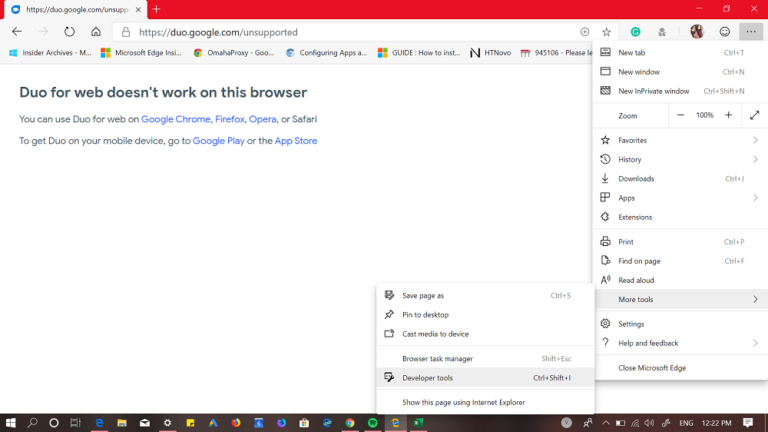The image size is (768, 432).
Task: Open Excel from taskbar
Action: click(418, 423)
